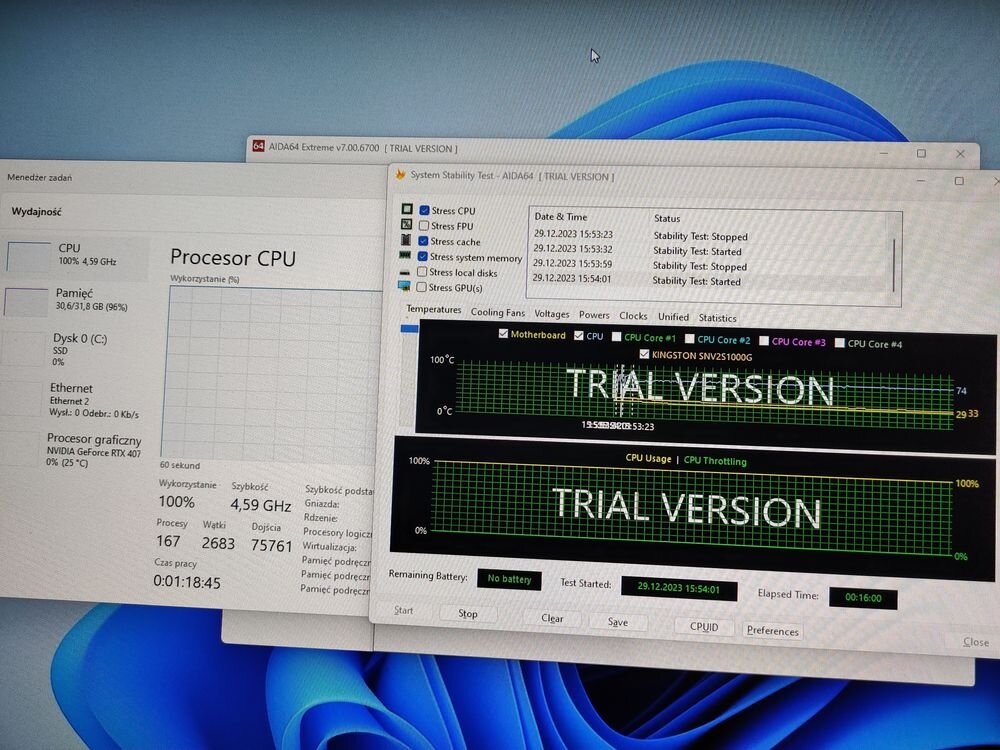Click the disk icon beside Stress local disks
This screenshot has height=750, width=1000.
(406, 272)
